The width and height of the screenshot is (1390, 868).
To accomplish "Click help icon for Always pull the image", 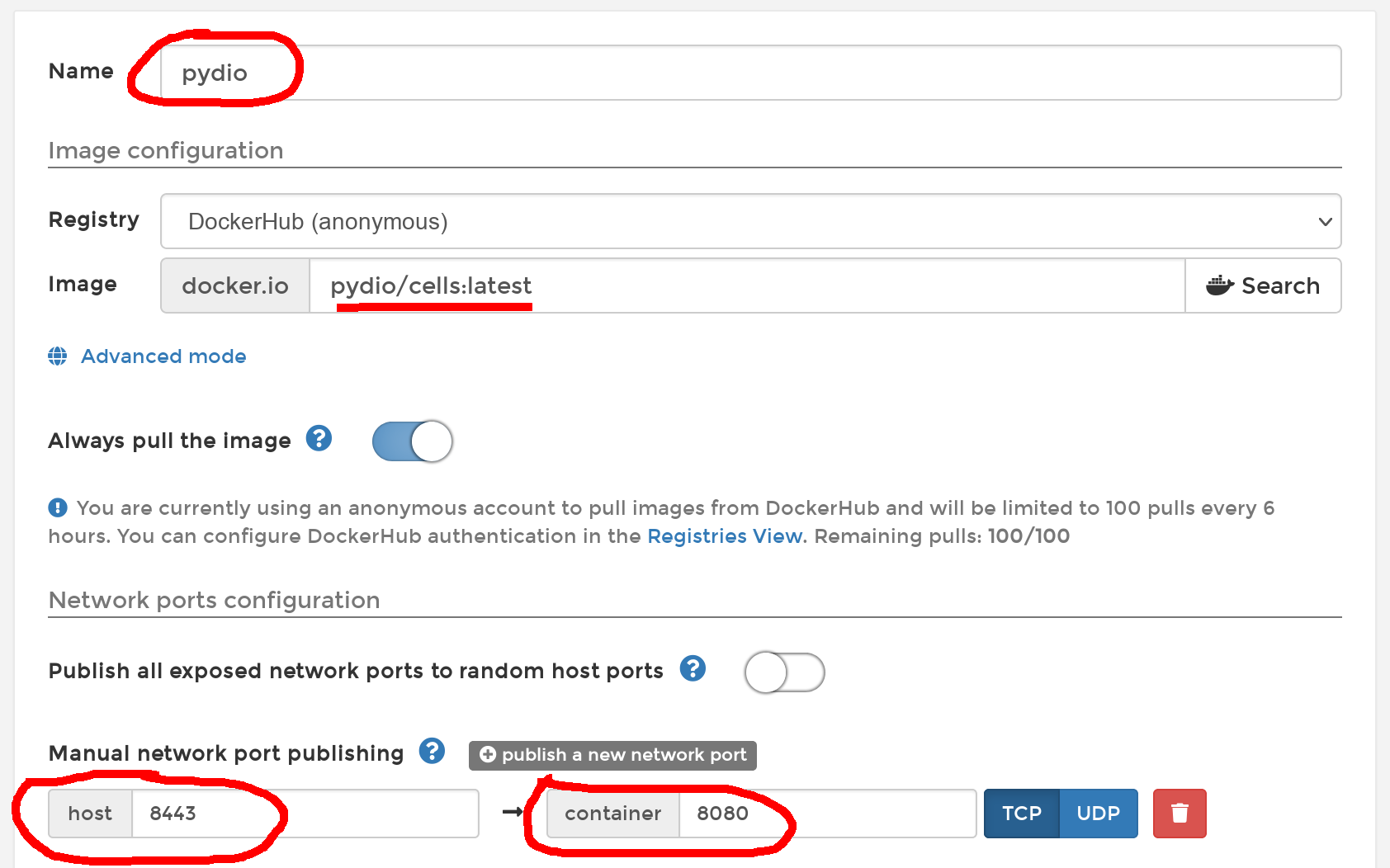I will pos(319,439).
